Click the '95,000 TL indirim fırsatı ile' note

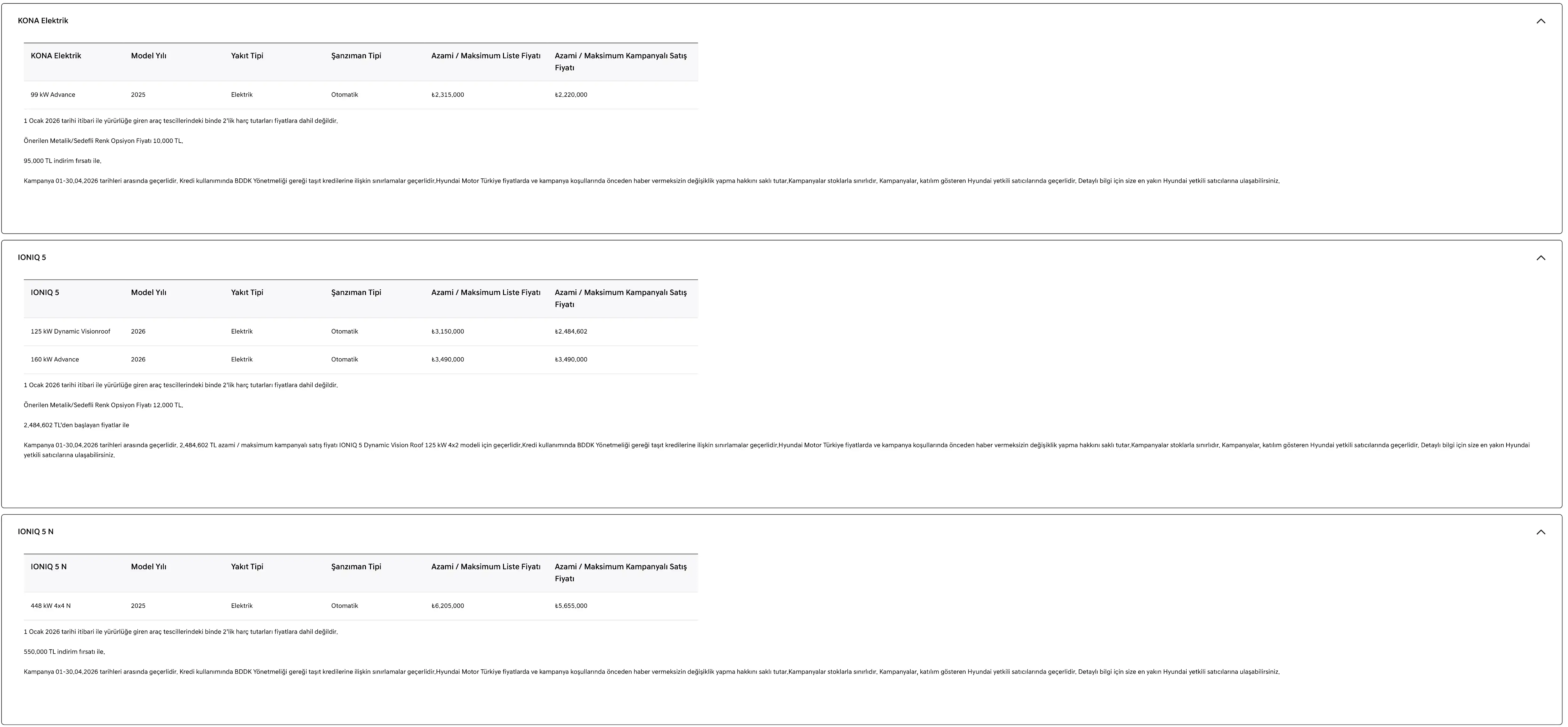[x=63, y=161]
